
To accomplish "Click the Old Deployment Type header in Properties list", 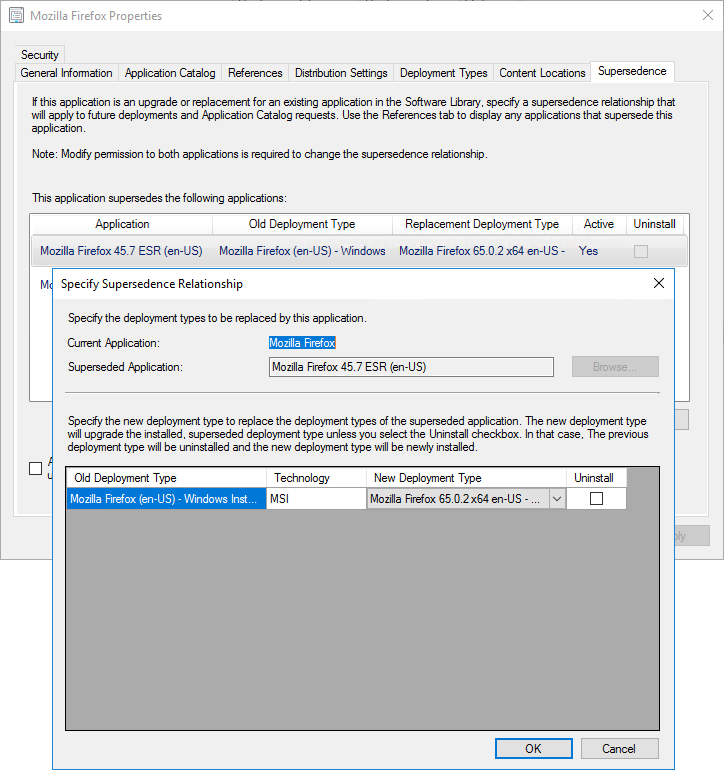I will pos(302,224).
